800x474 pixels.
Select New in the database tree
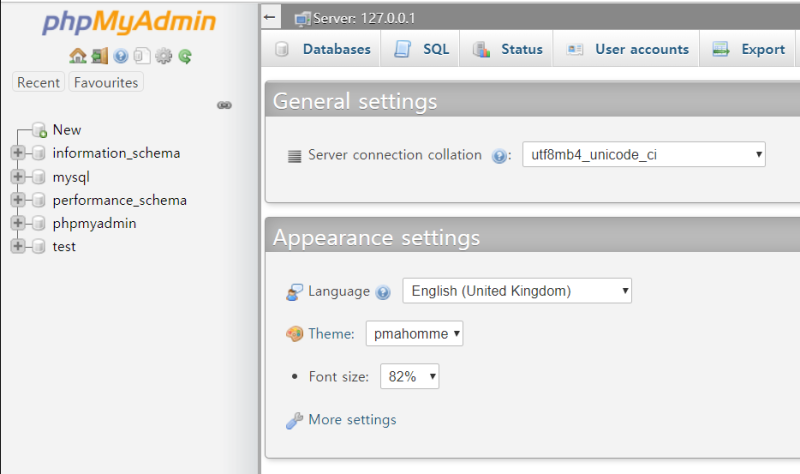[67, 130]
